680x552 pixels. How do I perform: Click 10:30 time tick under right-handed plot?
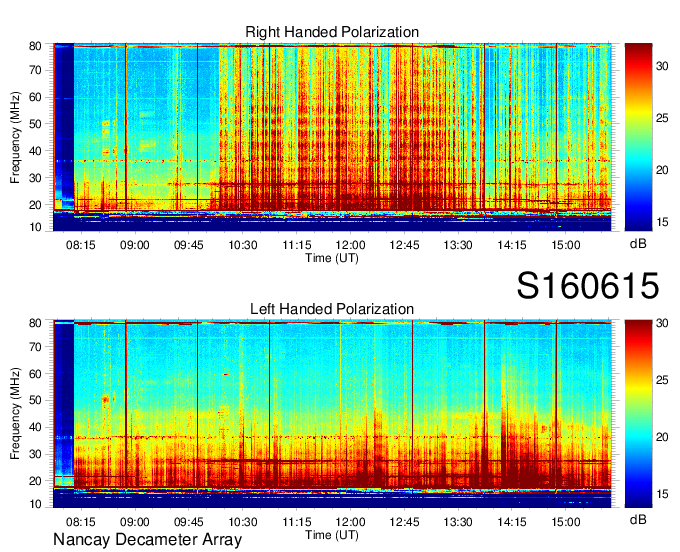click(242, 245)
